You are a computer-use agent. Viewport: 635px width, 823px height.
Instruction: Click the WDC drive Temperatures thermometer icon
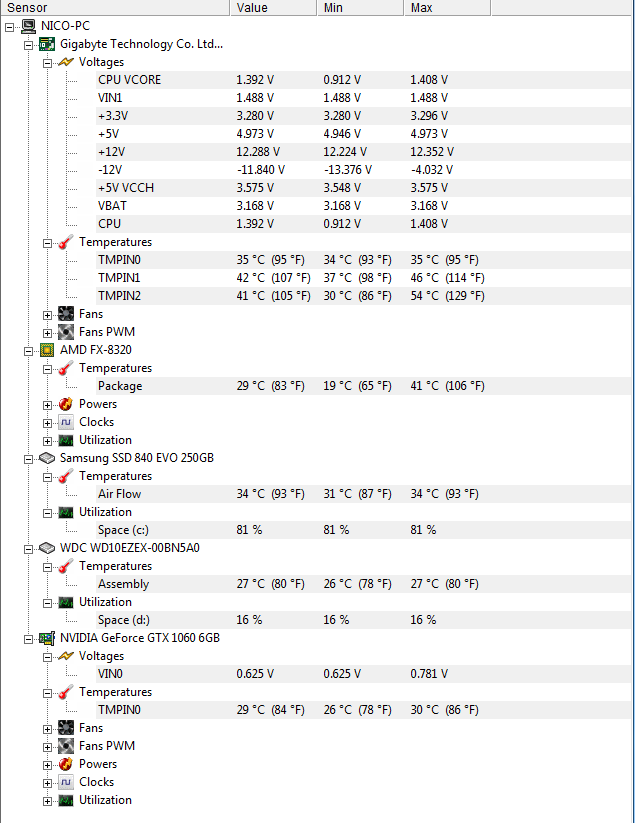[x=66, y=566]
